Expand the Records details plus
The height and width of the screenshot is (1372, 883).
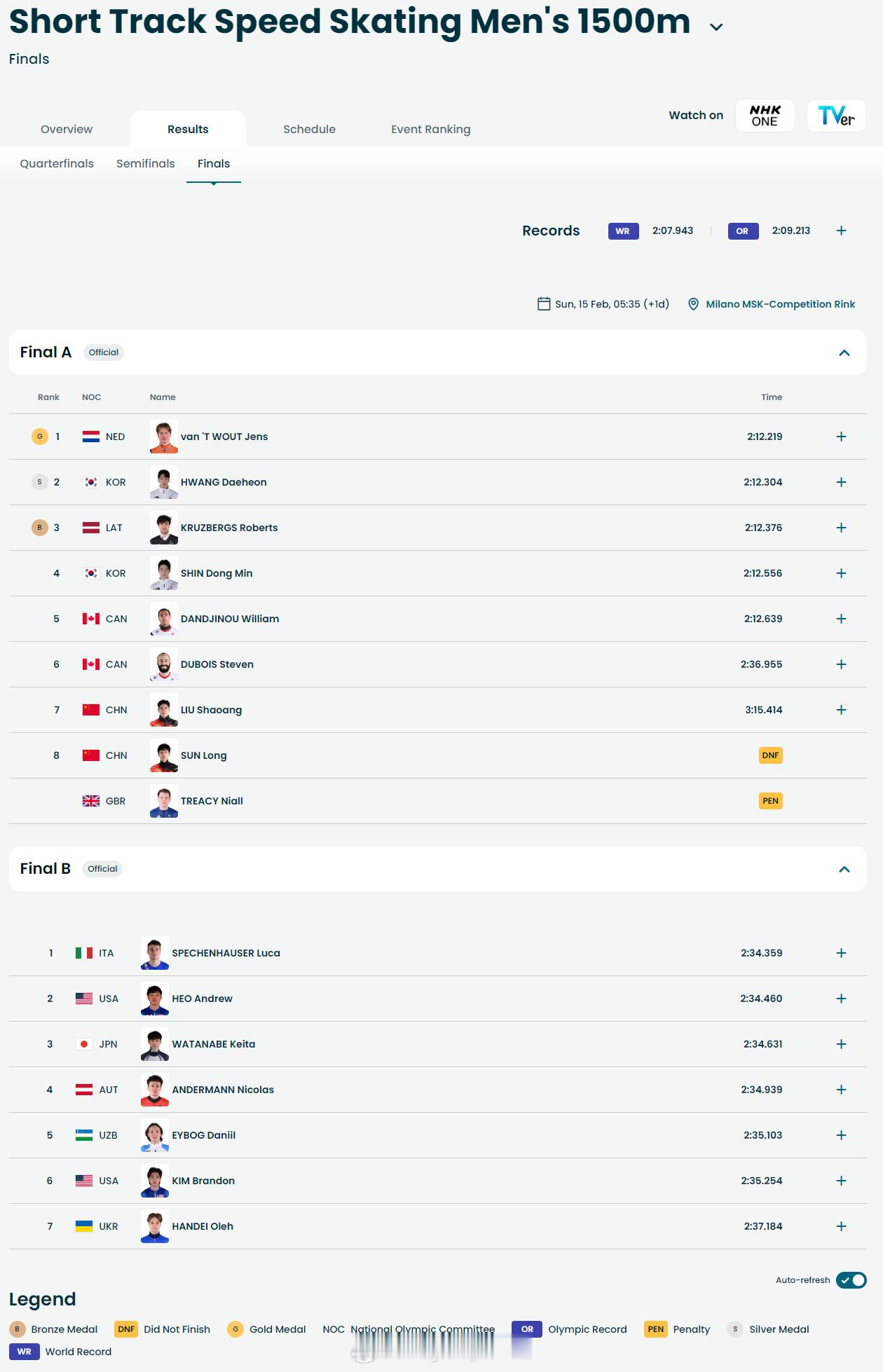point(841,231)
